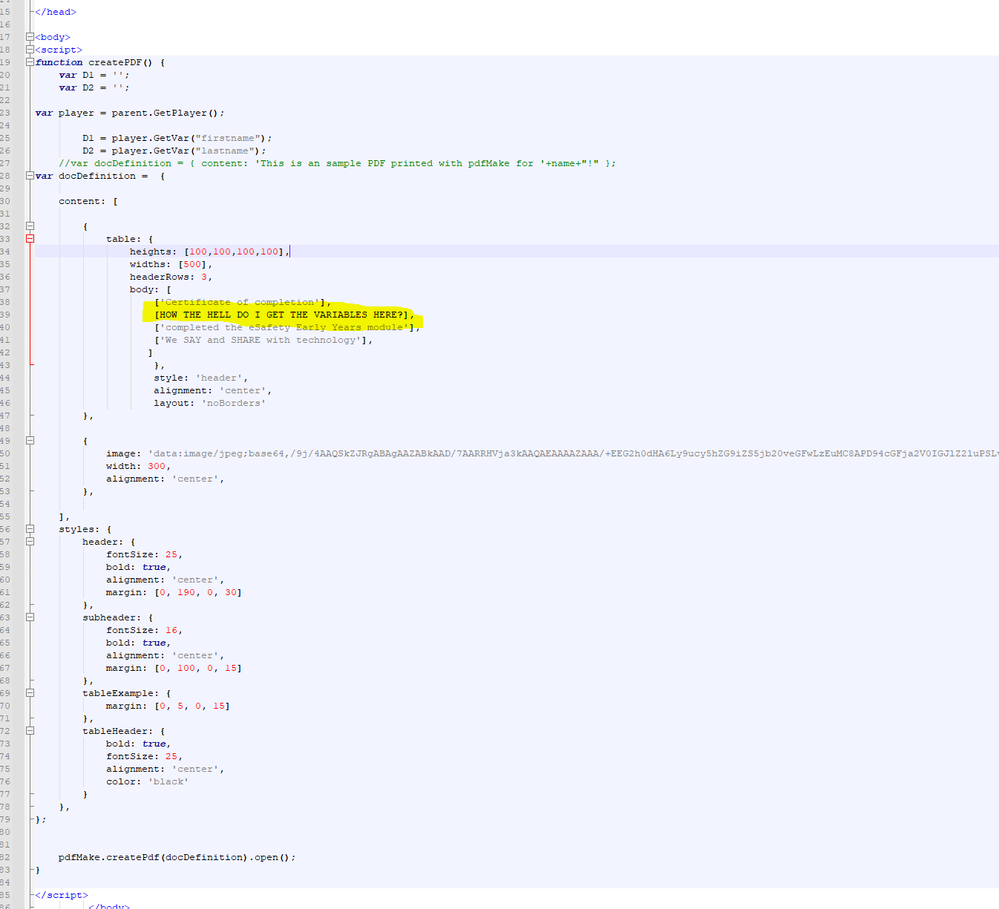999x909 pixels.
Task: Collapse the 'tableHeader: {' block
Action: tap(29, 731)
